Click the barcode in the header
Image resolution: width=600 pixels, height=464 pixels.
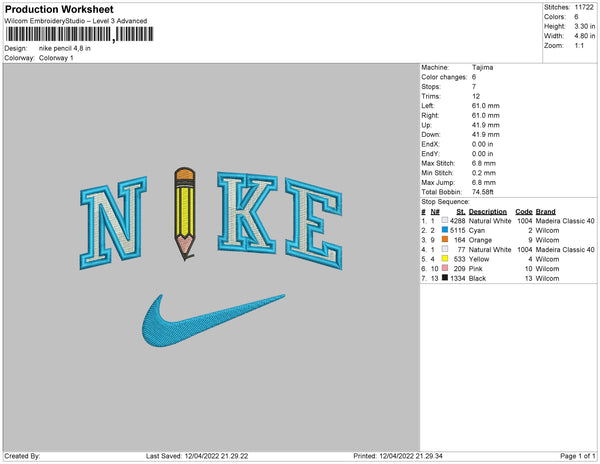point(80,34)
